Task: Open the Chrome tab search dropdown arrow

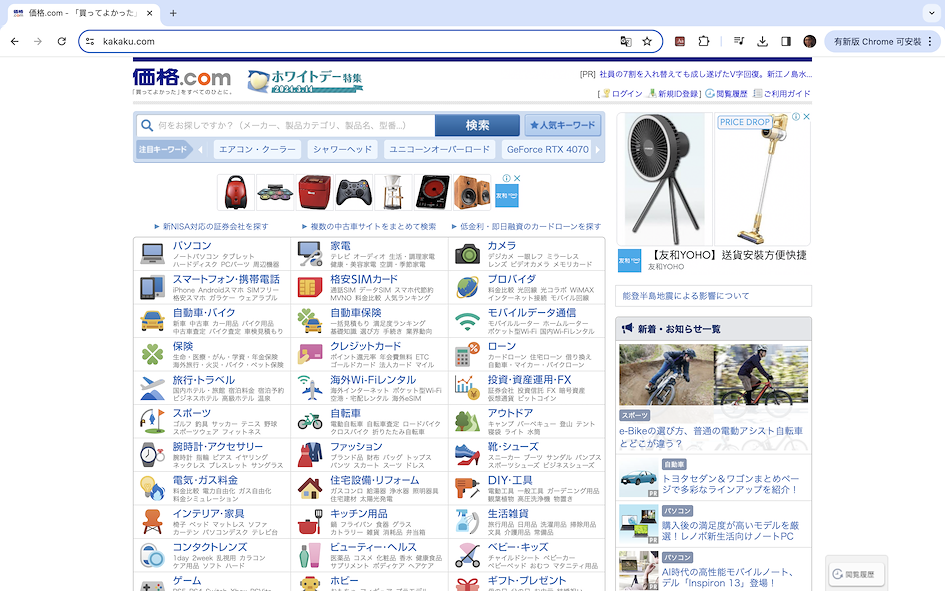Action: (931, 13)
